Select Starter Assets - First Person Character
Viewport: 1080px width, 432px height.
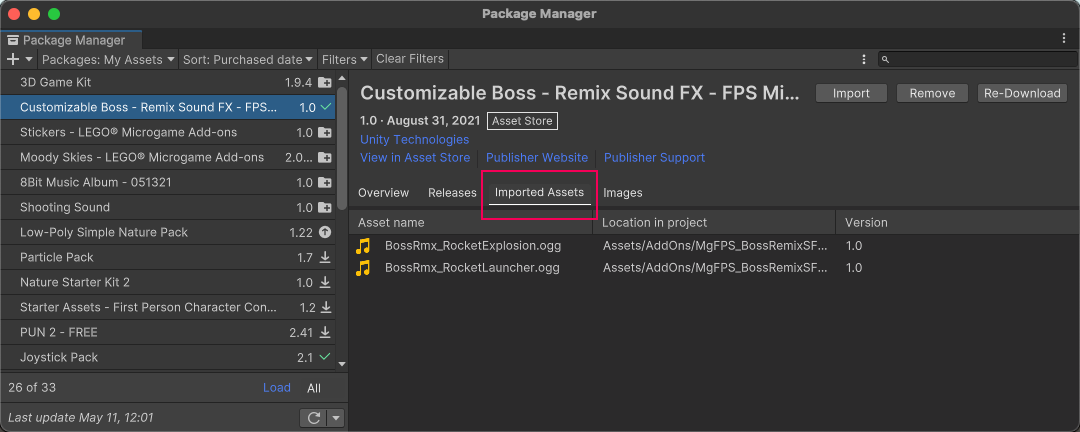pos(168,307)
